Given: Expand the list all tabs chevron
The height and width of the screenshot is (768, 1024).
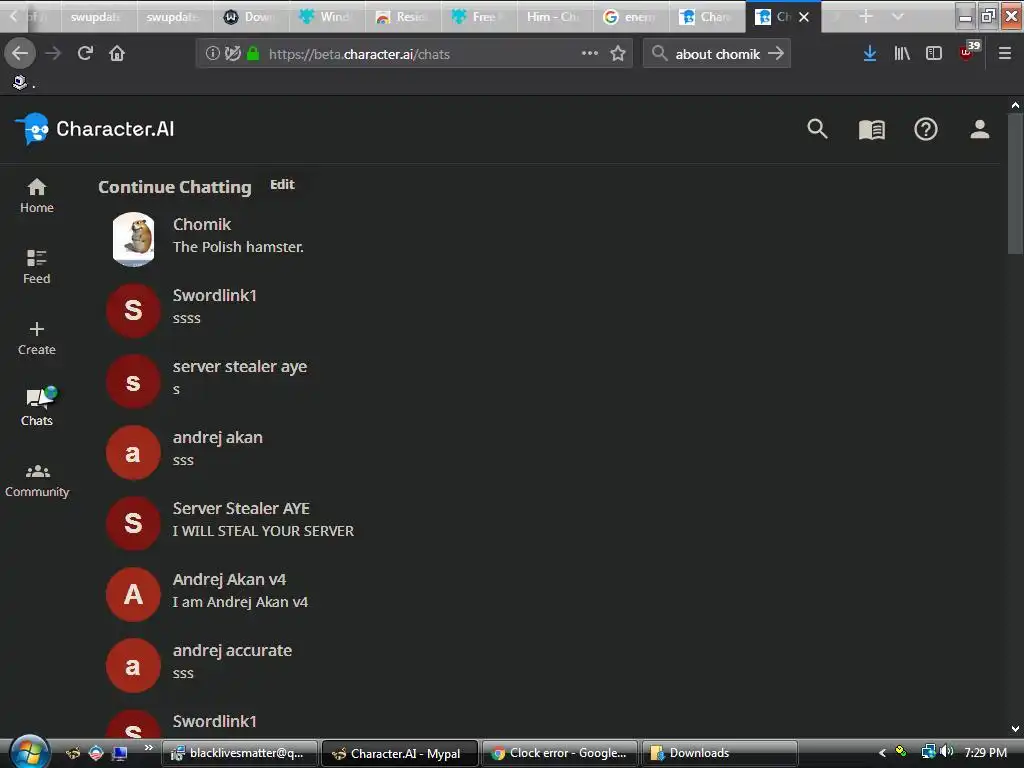Looking at the screenshot, I should click(898, 16).
